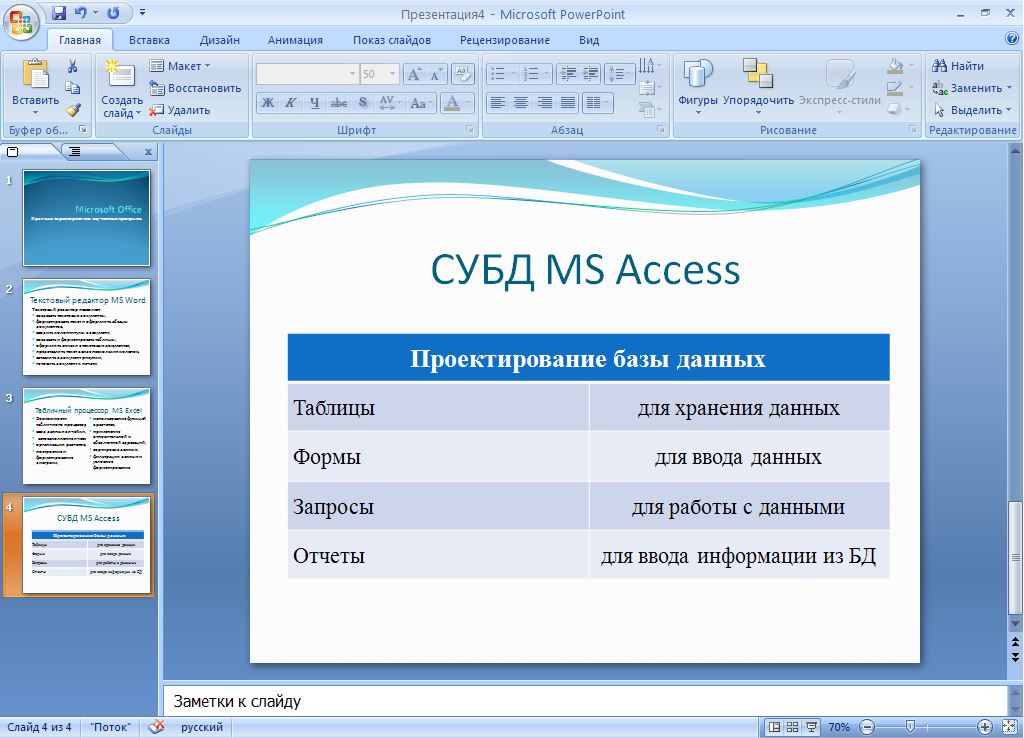
Task: Click the Вставить paste icon
Action: [35, 73]
